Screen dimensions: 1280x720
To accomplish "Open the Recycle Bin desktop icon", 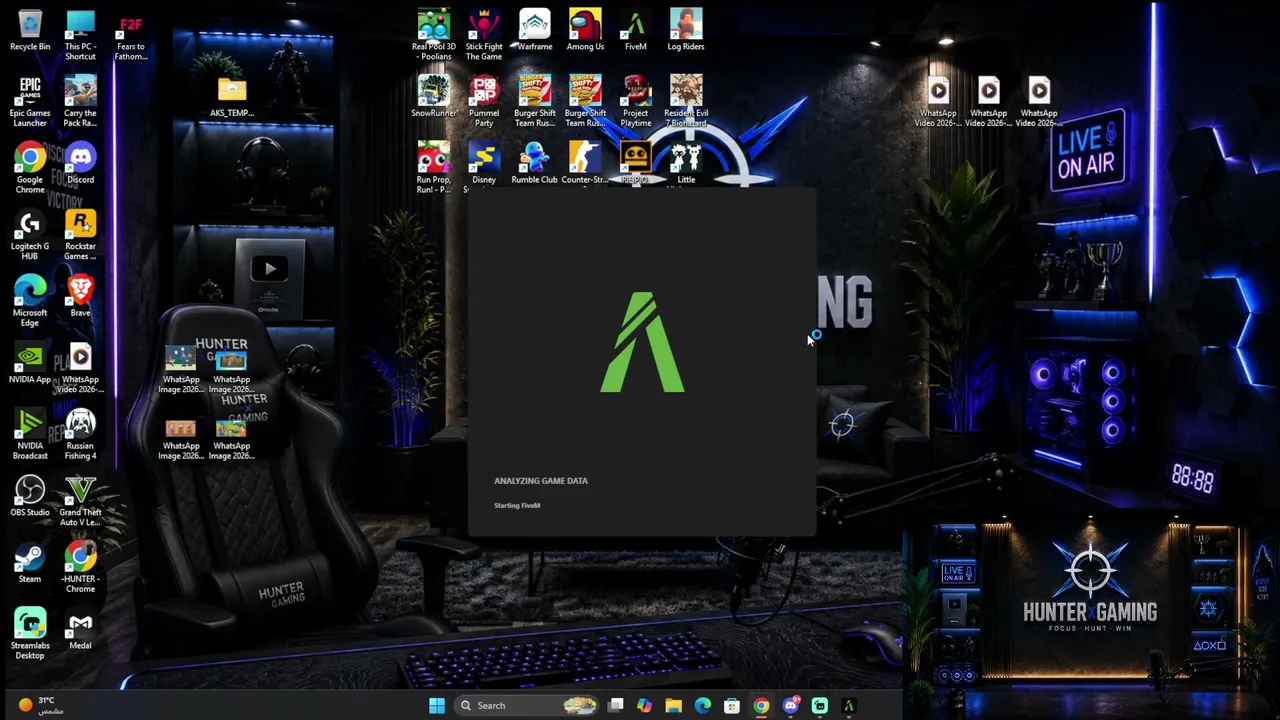I will [x=30, y=31].
